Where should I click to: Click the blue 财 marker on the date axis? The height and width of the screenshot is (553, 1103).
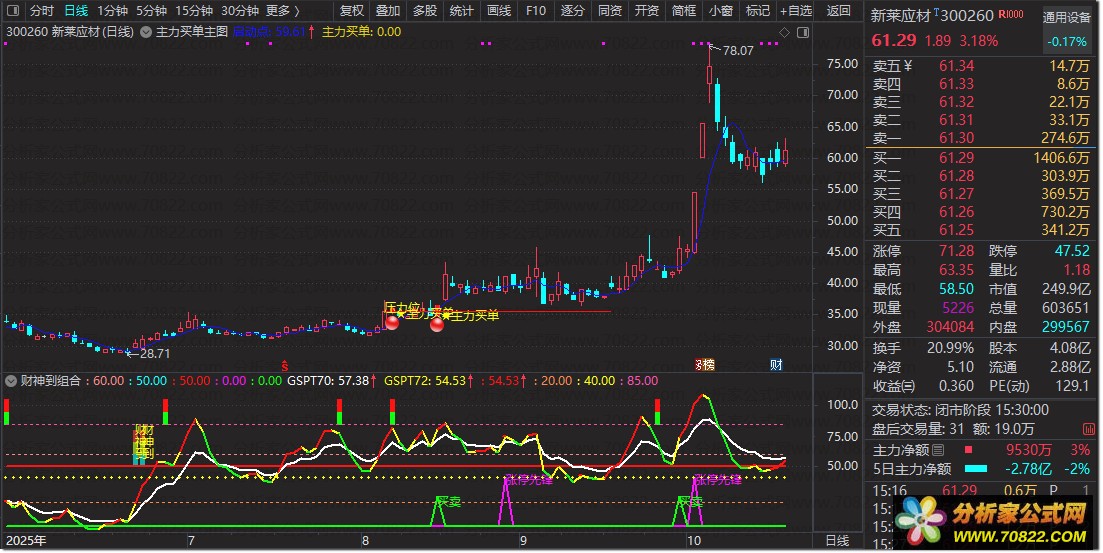pos(777,363)
